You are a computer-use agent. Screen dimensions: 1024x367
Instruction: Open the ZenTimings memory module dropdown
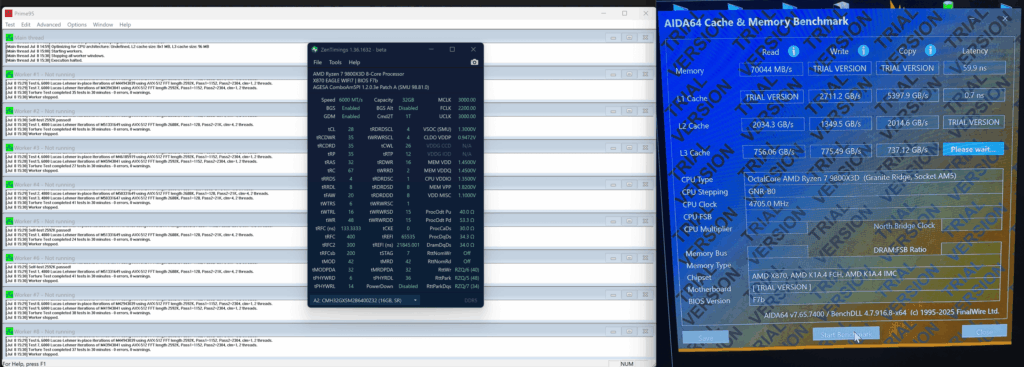tap(366, 300)
